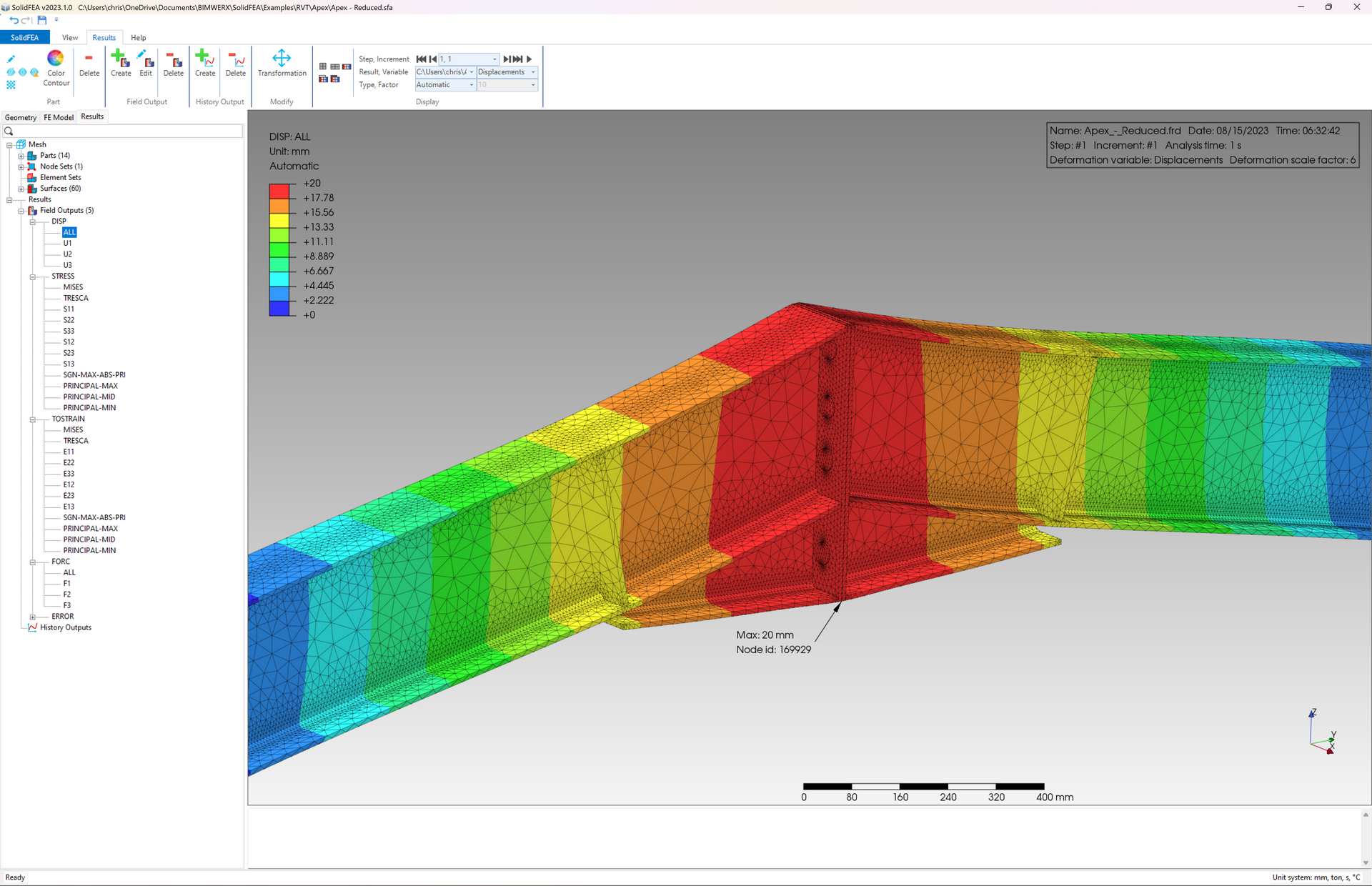Viewport: 1372px width, 886px height.
Task: Click the red +20 legend swatch
Action: tap(279, 191)
